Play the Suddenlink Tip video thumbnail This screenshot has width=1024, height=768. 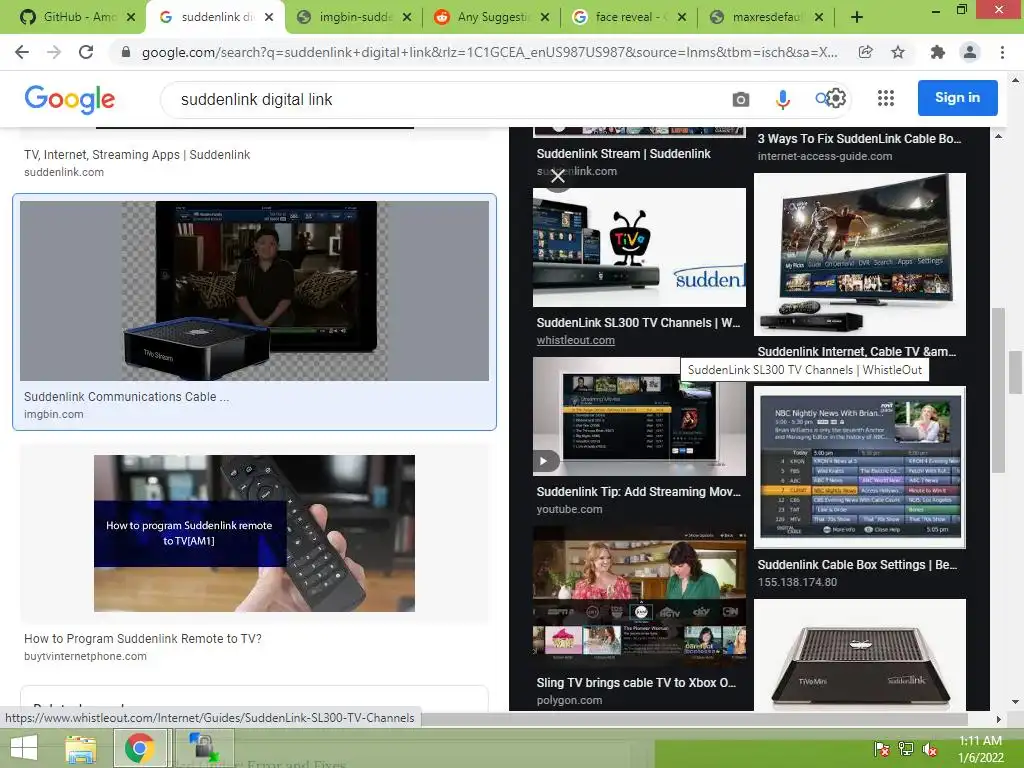[639, 416]
